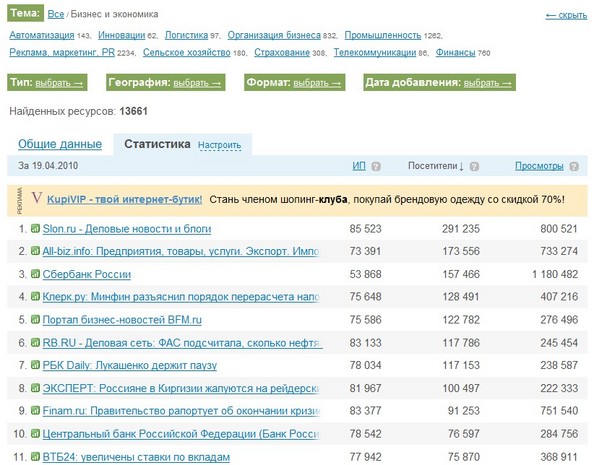Image resolution: width=594 pixels, height=465 pixels.
Task: Click the Тема label
Action: pos(25,13)
